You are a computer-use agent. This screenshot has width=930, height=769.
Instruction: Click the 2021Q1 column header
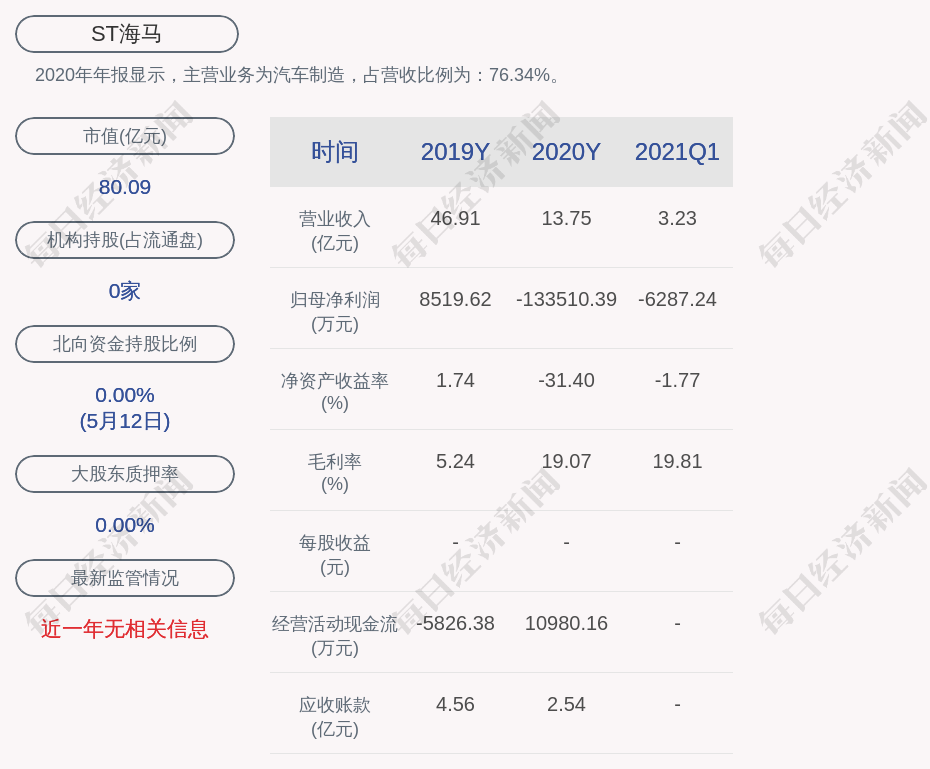click(x=677, y=152)
